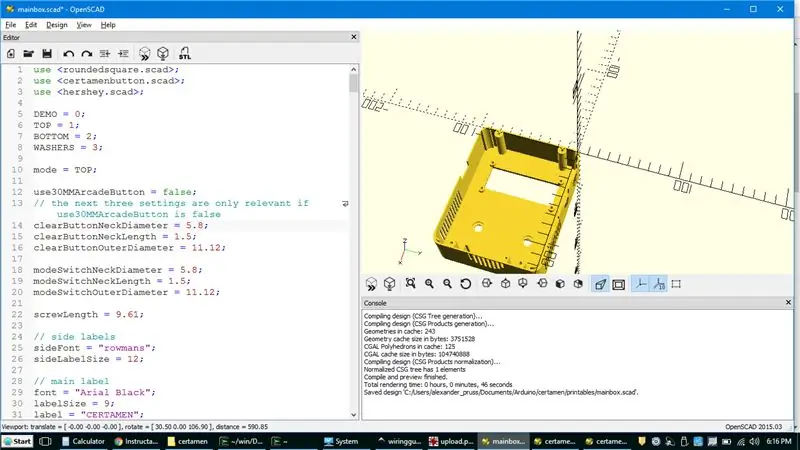Click the line 'screwLength = 9.61;'
The height and width of the screenshot is (450, 800).
click(x=89, y=315)
